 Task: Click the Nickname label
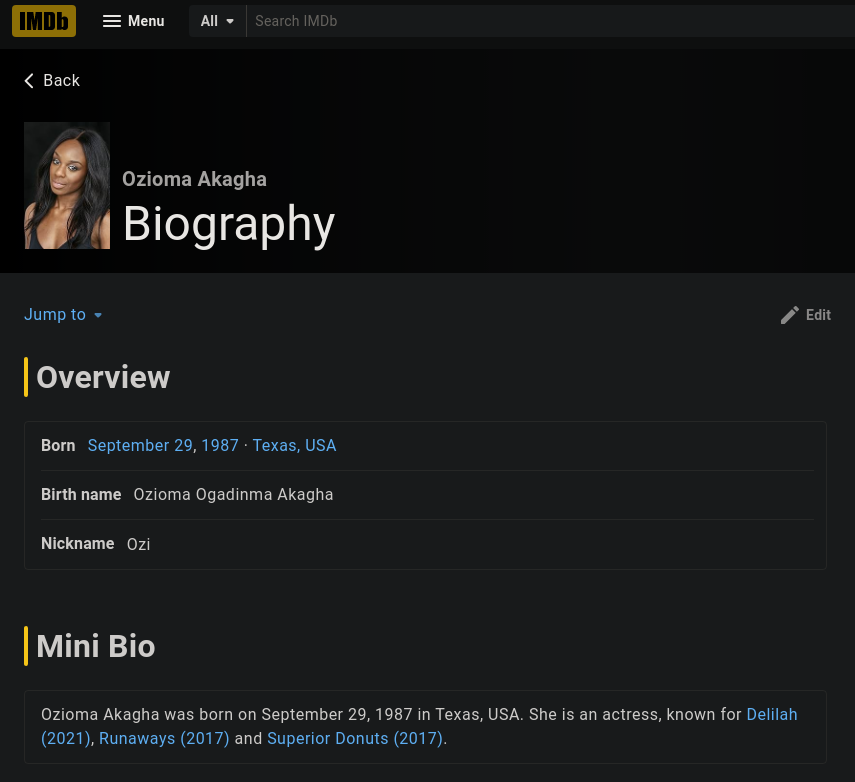78,544
